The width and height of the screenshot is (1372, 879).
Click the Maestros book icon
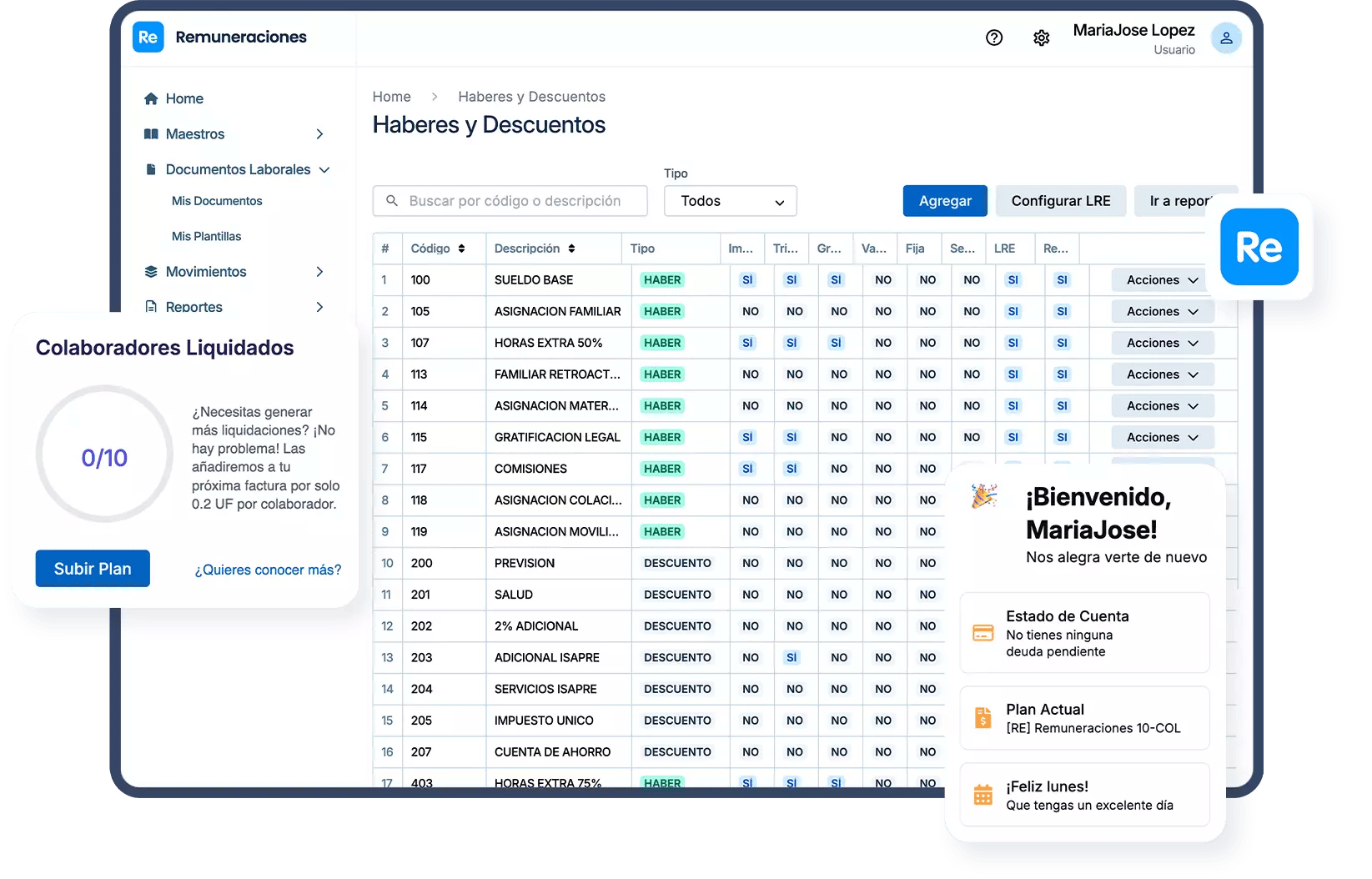(151, 134)
